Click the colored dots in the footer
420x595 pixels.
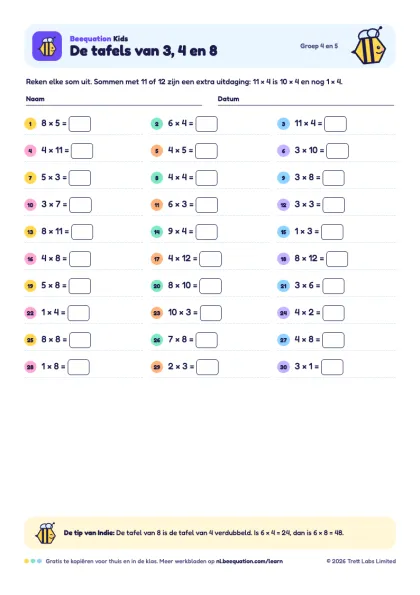coord(33,561)
